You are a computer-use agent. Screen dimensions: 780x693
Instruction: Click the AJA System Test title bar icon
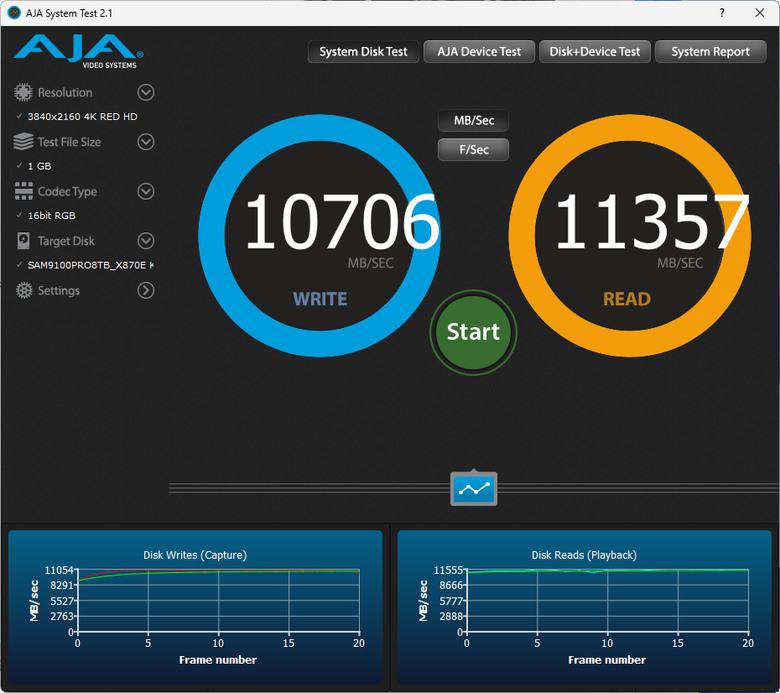[x=14, y=13]
